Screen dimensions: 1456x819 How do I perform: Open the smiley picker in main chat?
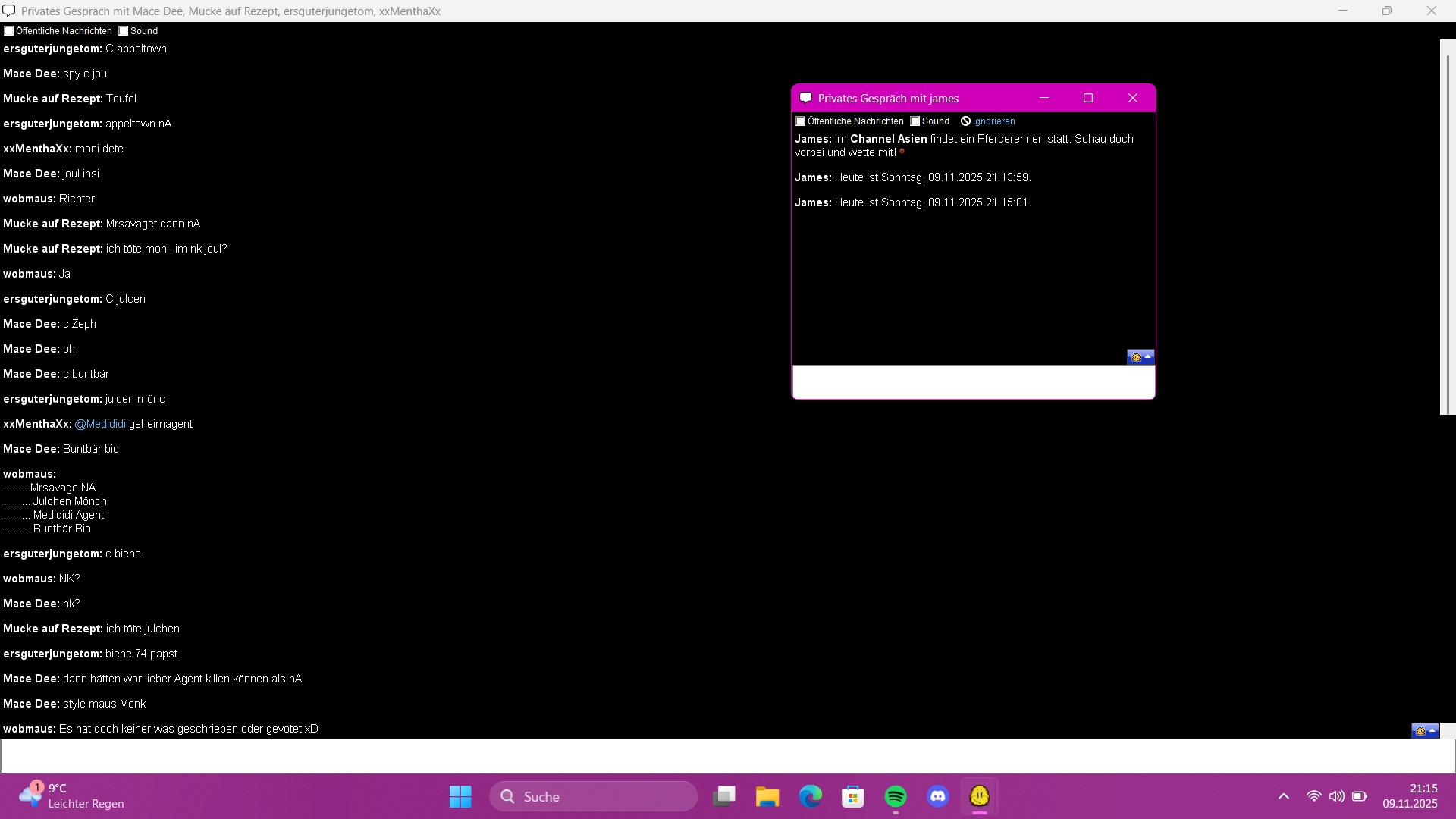click(x=1424, y=731)
